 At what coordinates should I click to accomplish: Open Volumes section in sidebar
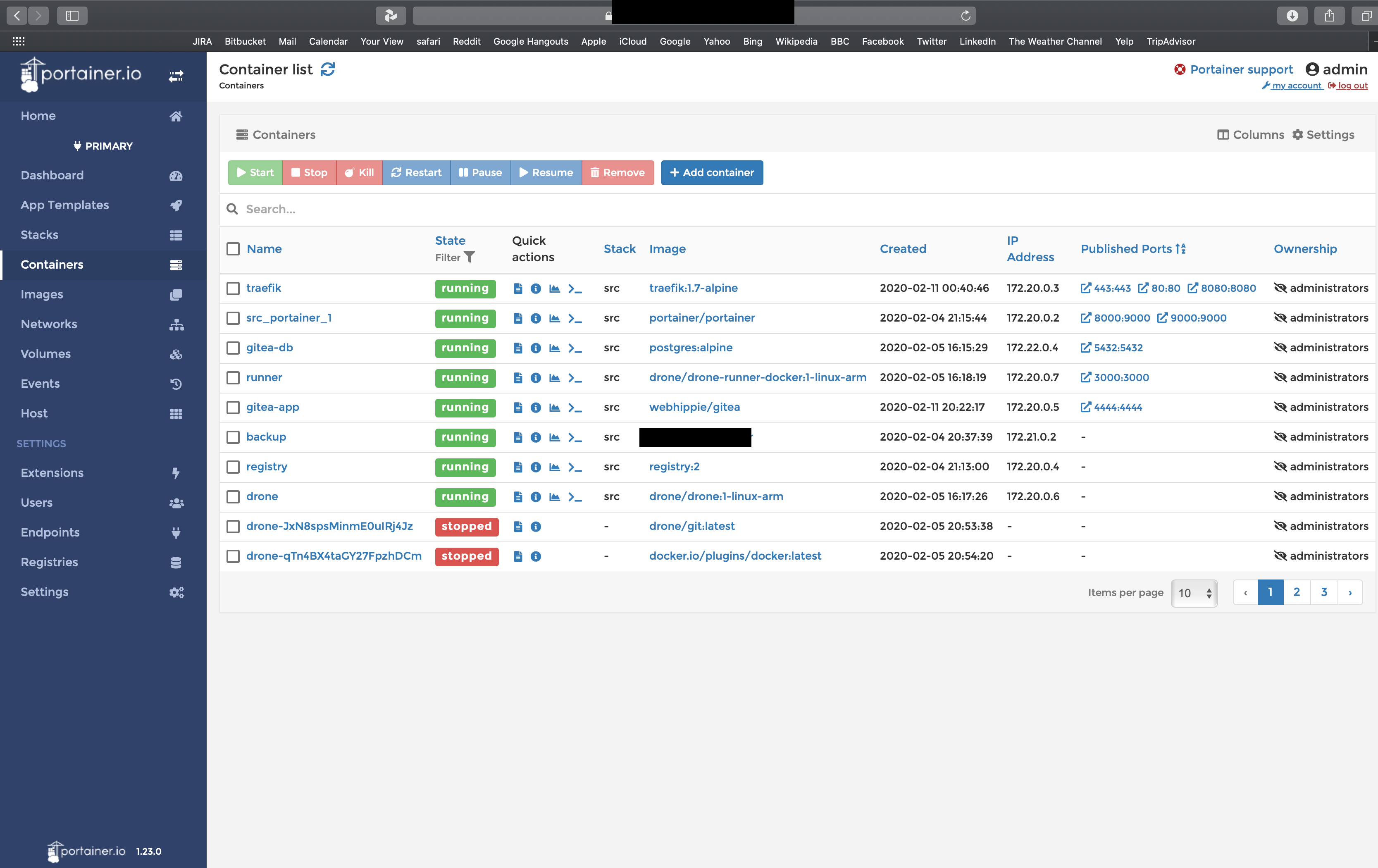103,354
